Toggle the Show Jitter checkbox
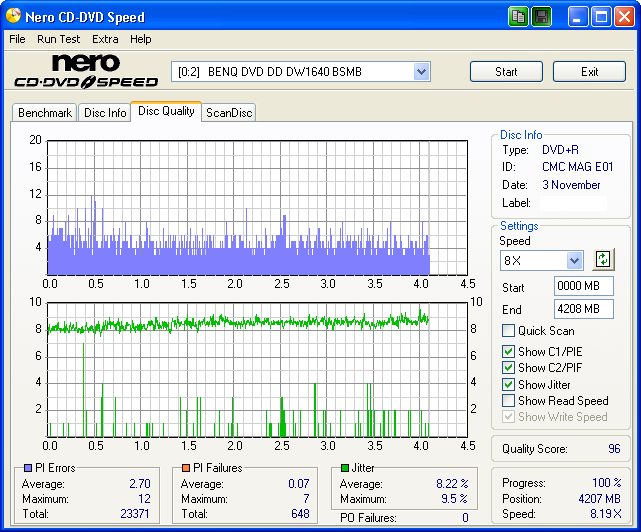The width and height of the screenshot is (641, 532). [509, 384]
